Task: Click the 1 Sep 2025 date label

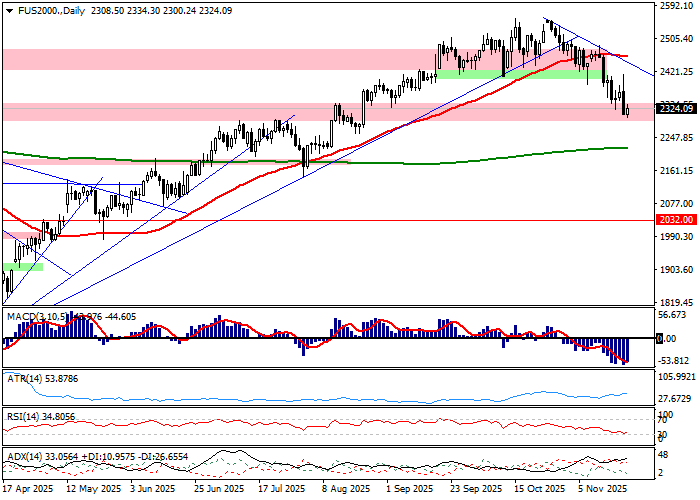Action: pyautogui.click(x=410, y=490)
